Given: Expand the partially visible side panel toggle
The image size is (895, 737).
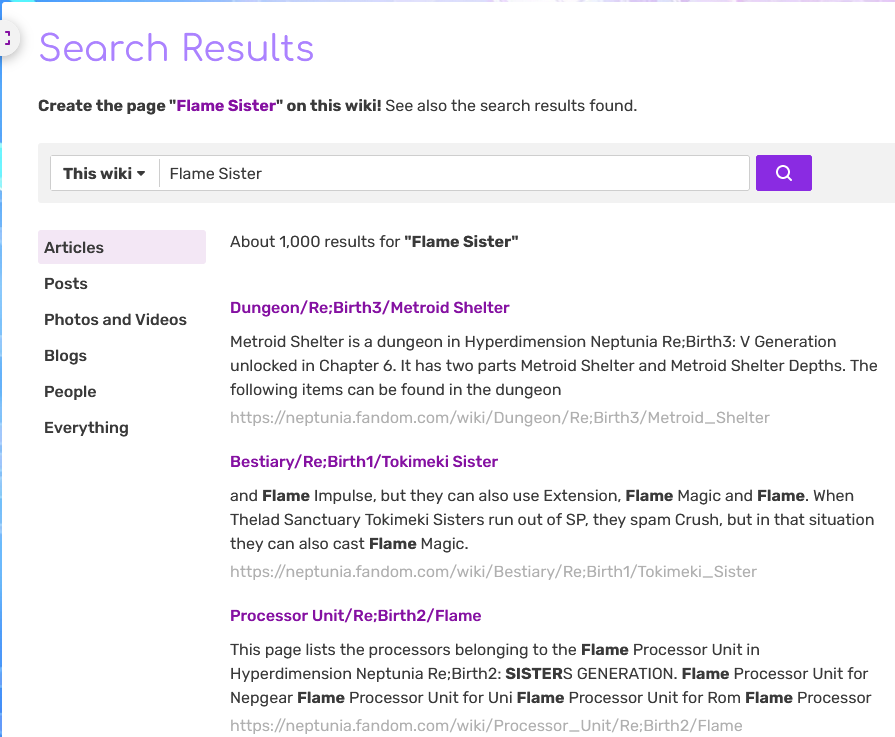Looking at the screenshot, I should (8, 38).
